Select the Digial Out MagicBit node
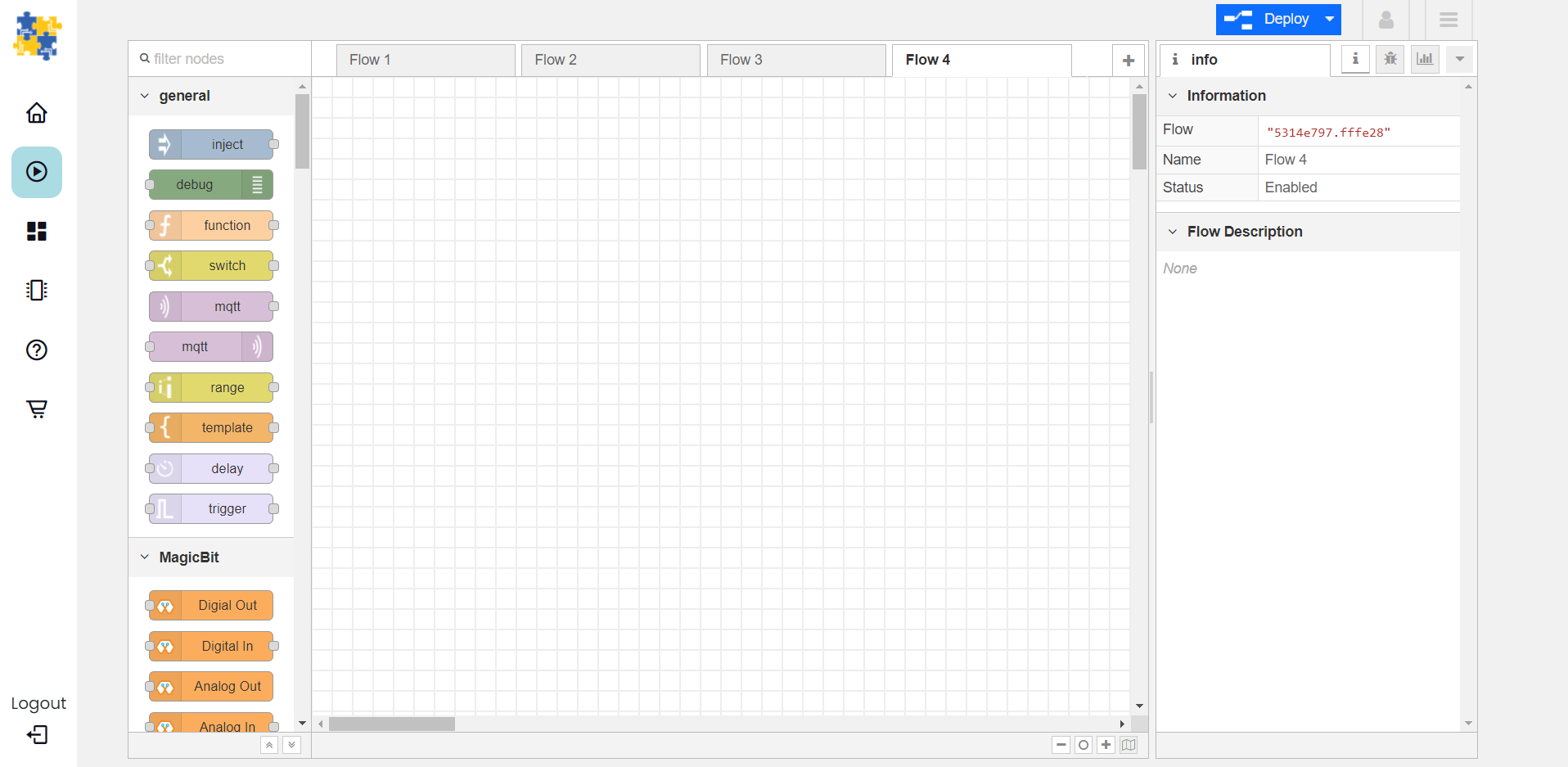Image resolution: width=1568 pixels, height=767 pixels. (211, 606)
